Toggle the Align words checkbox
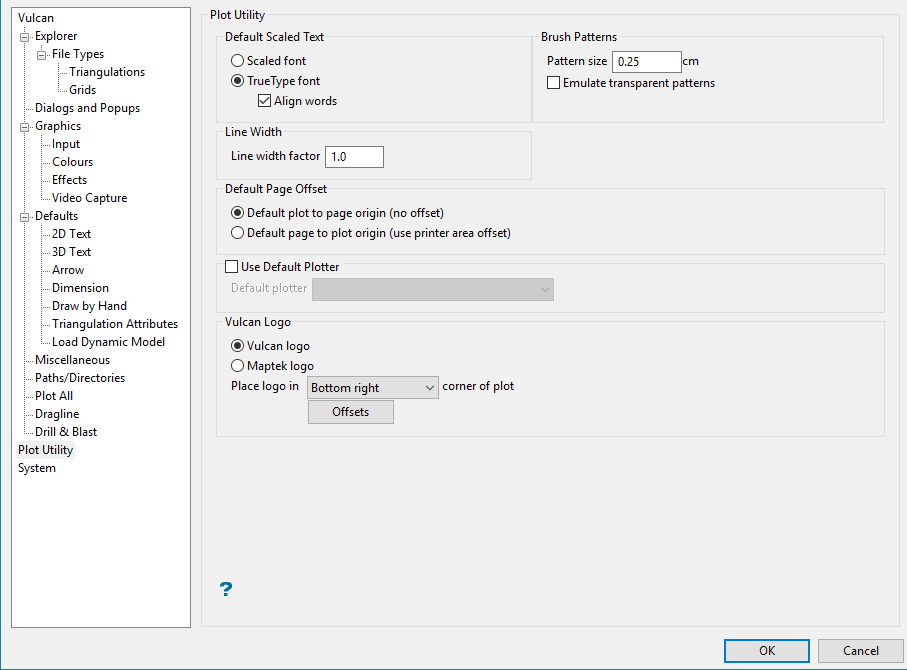The image size is (907, 670). [264, 101]
